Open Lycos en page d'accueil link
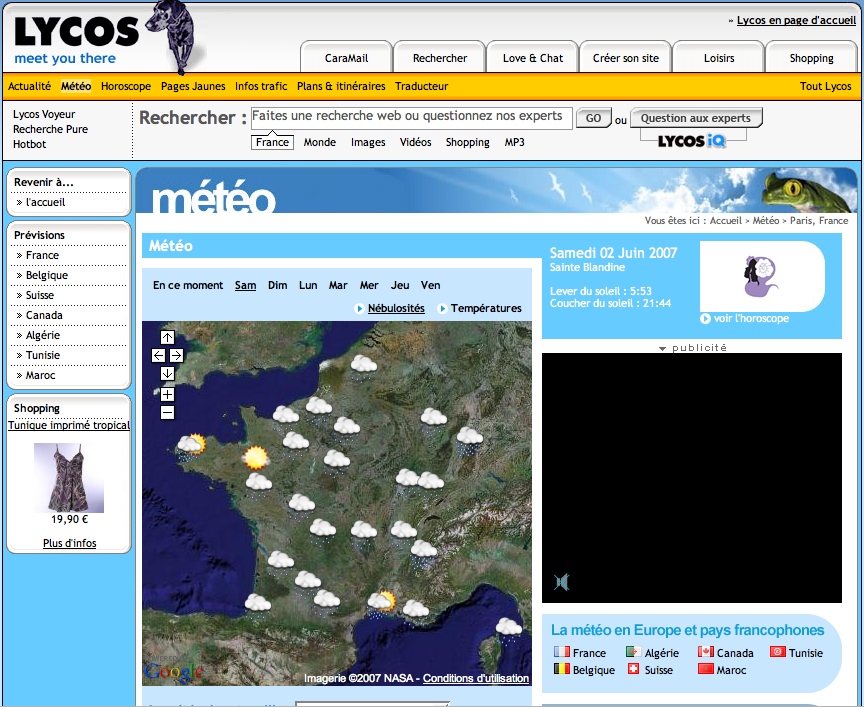Screen dimensions: 864x707 tap(796, 20)
